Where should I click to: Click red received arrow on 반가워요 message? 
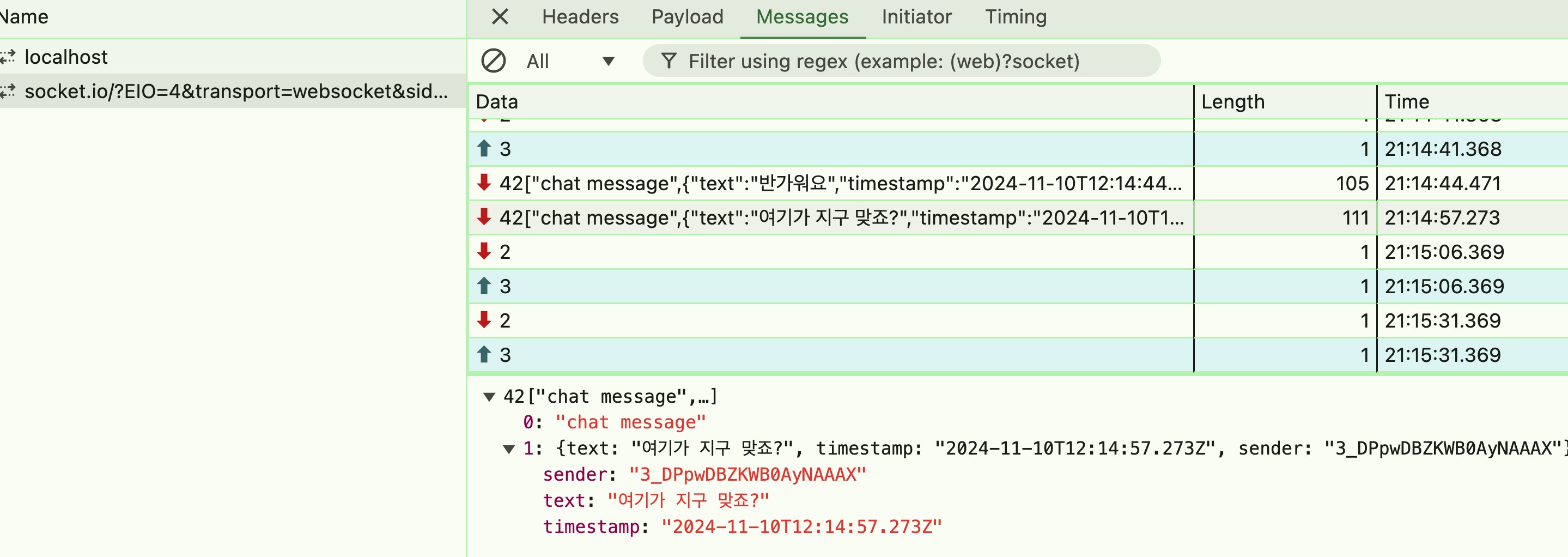click(484, 183)
